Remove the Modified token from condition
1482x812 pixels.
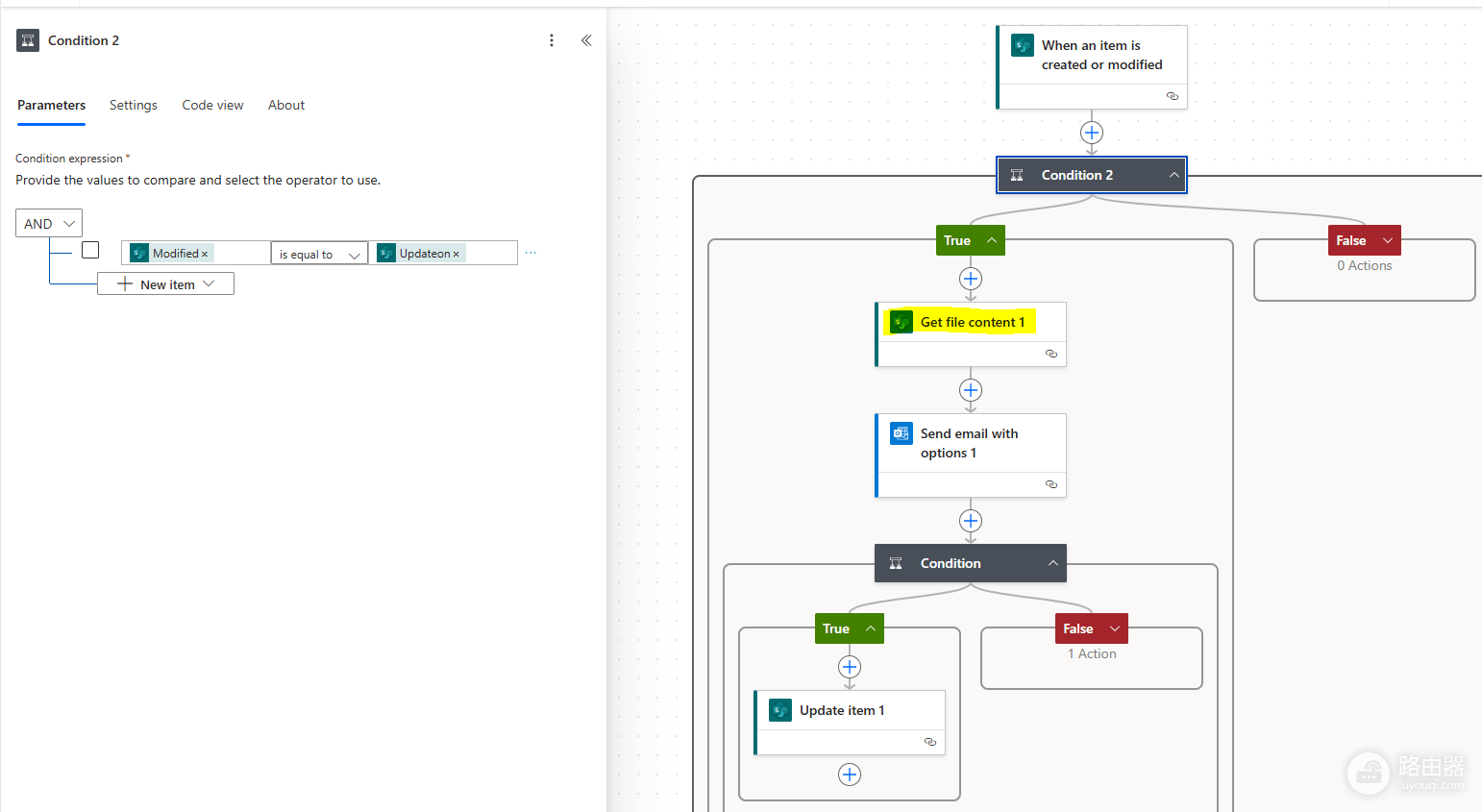pyautogui.click(x=205, y=254)
